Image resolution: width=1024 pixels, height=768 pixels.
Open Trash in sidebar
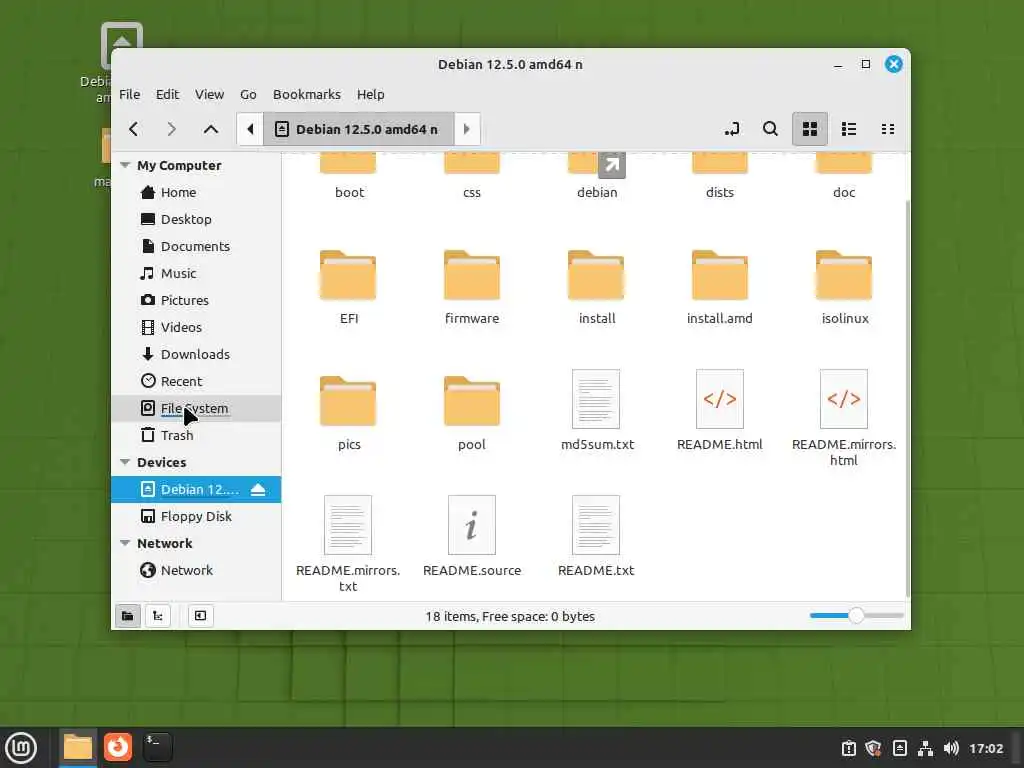196,435
